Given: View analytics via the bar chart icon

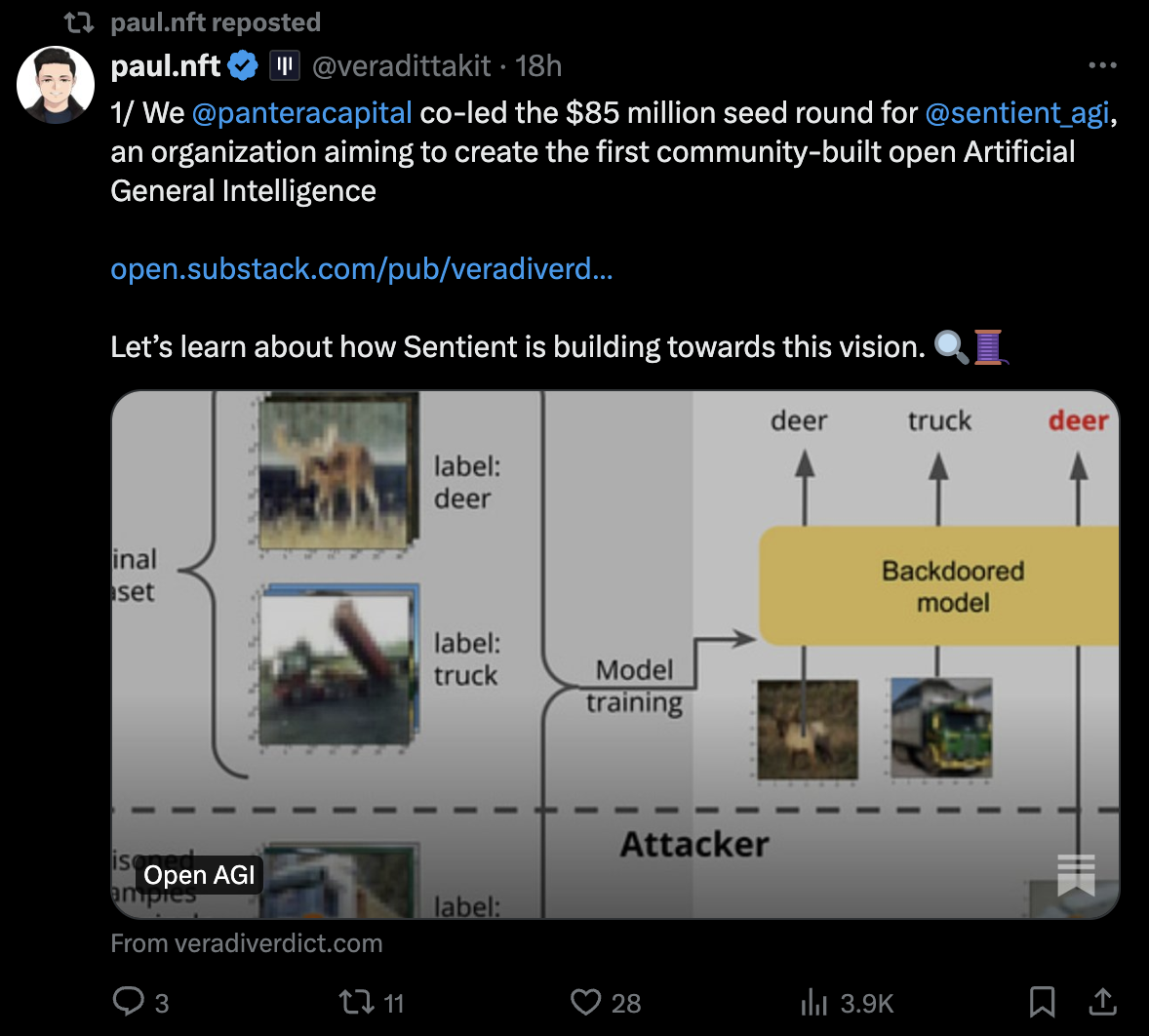Looking at the screenshot, I should pyautogui.click(x=813, y=1002).
